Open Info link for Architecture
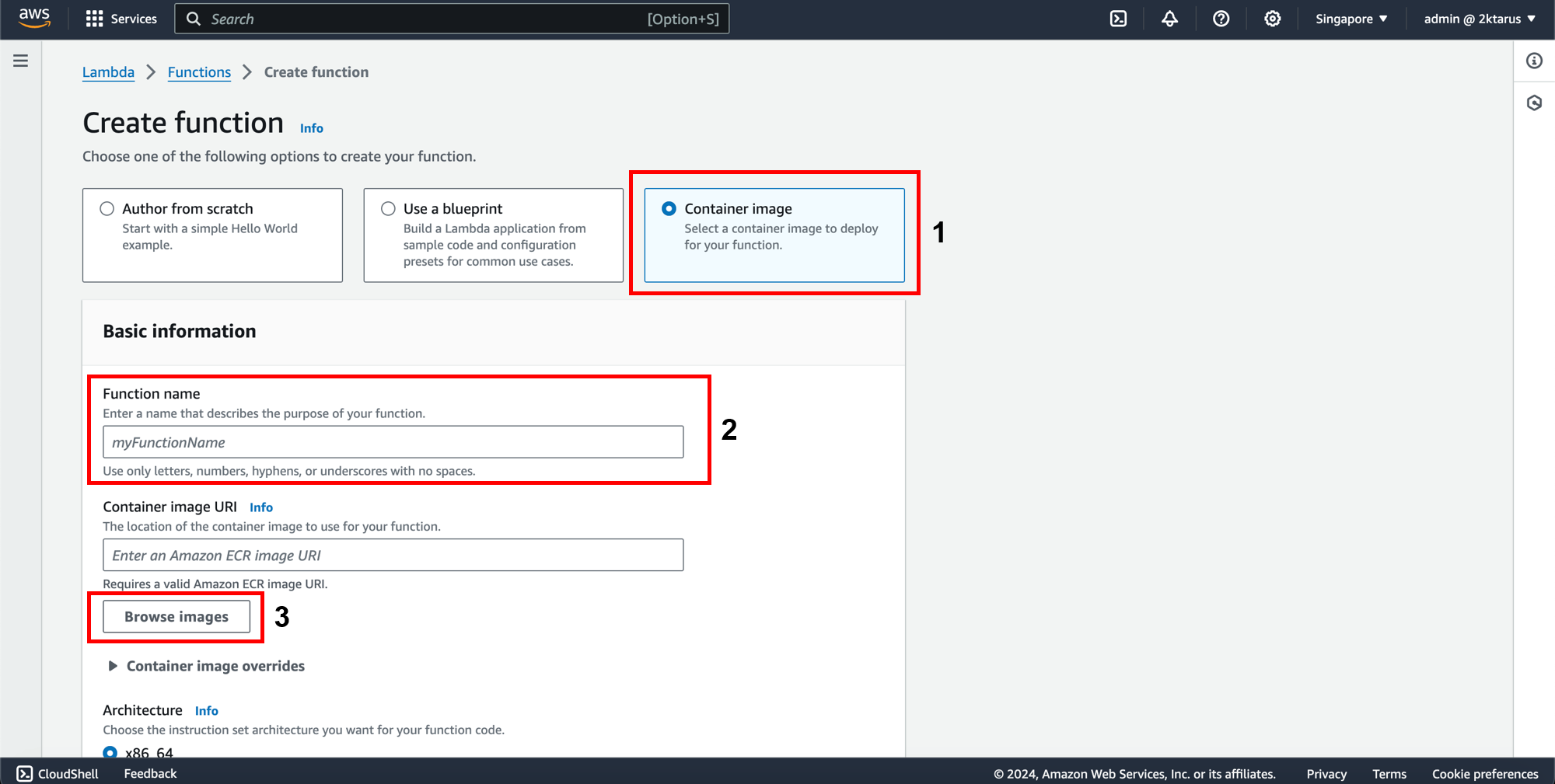Screen dimensions: 1555x784 point(207,711)
